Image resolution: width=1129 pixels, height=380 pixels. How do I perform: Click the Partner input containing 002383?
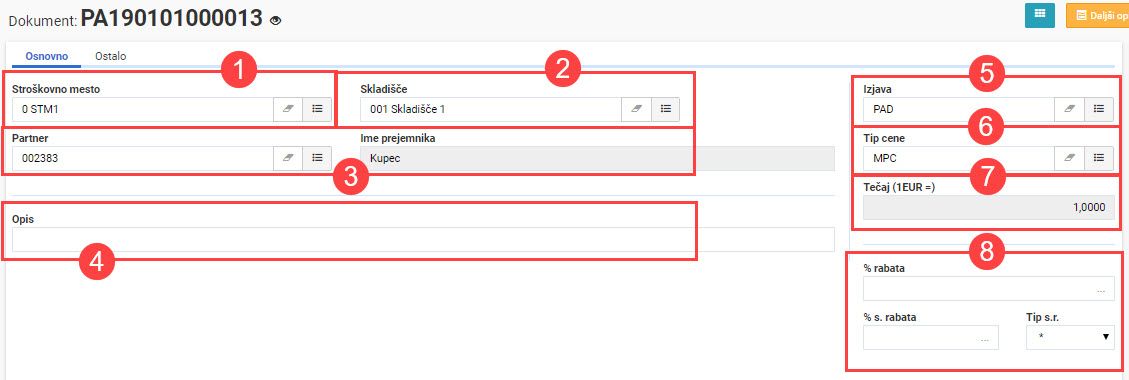[143, 158]
